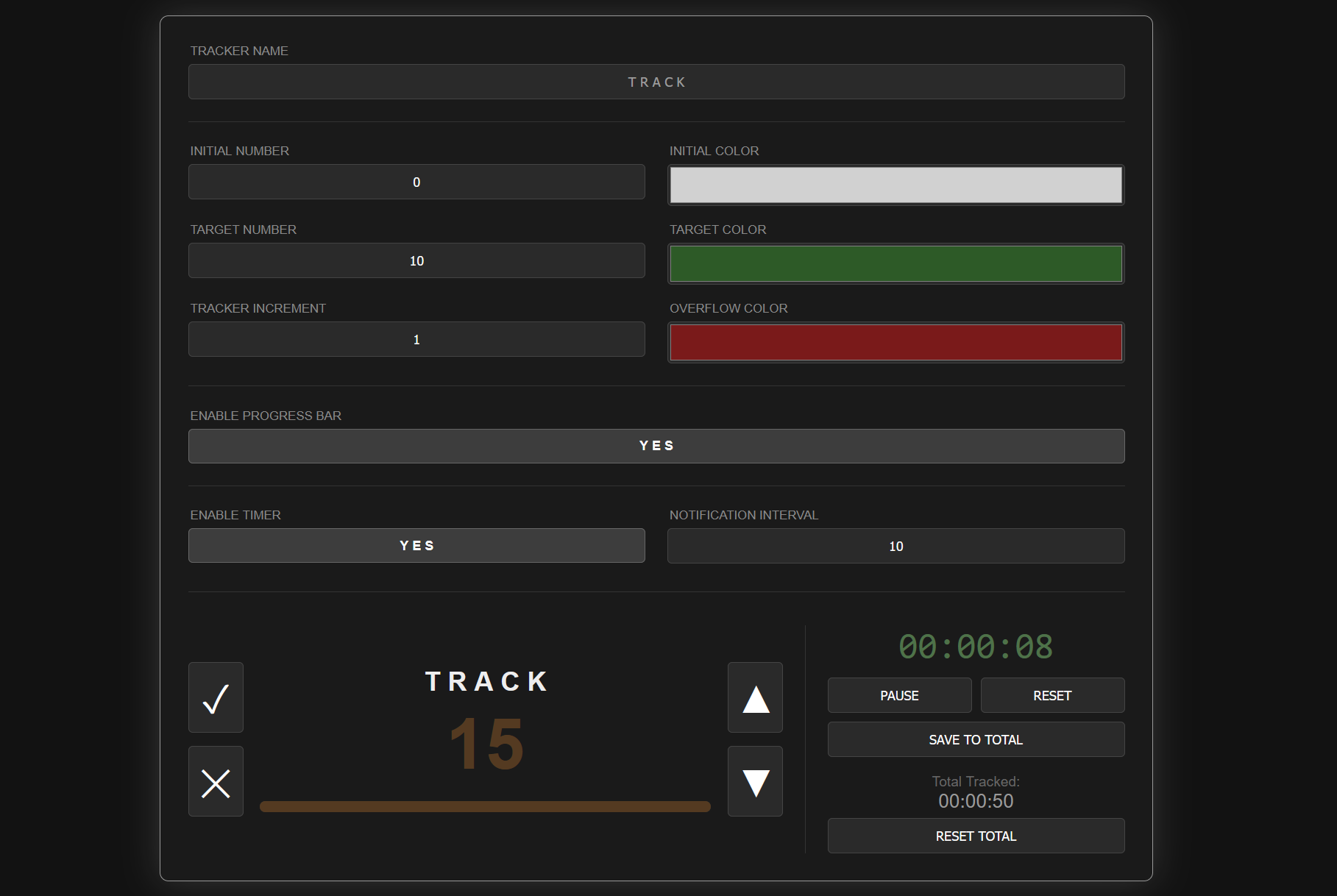Select the Target Number field
The height and width of the screenshot is (896, 1337).
[x=416, y=260]
